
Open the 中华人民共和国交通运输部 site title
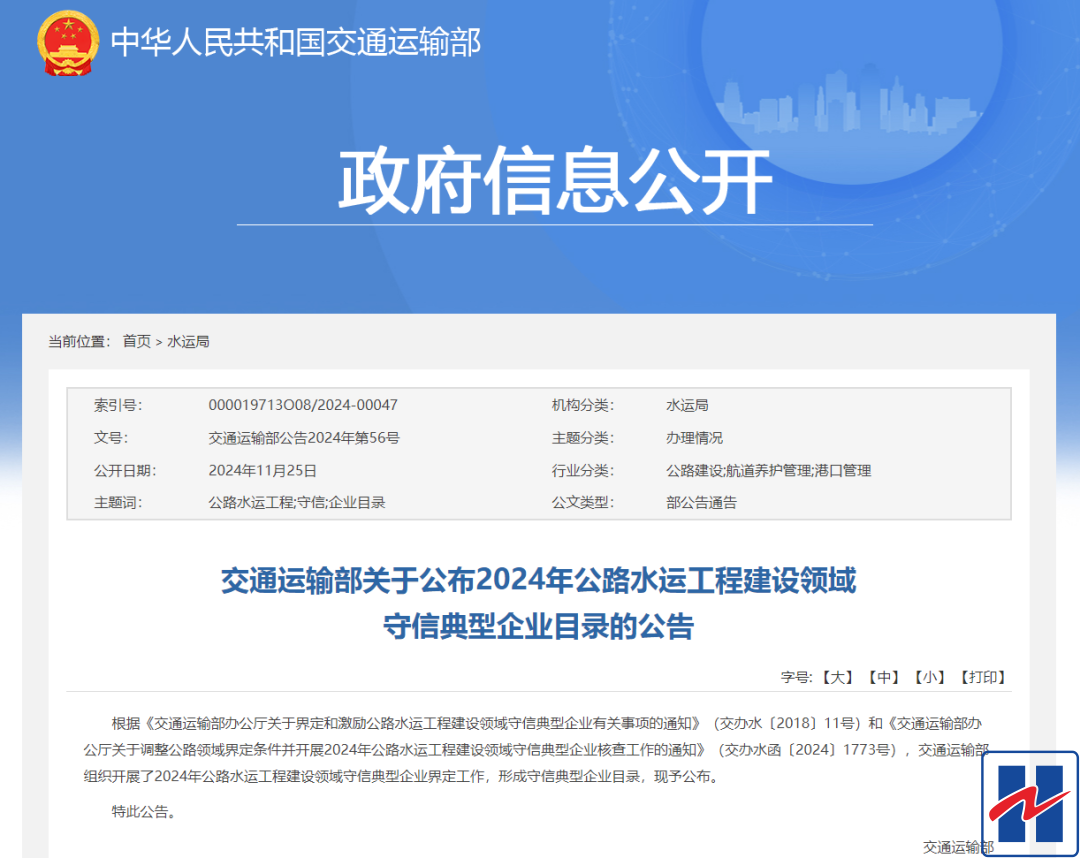(x=296, y=42)
